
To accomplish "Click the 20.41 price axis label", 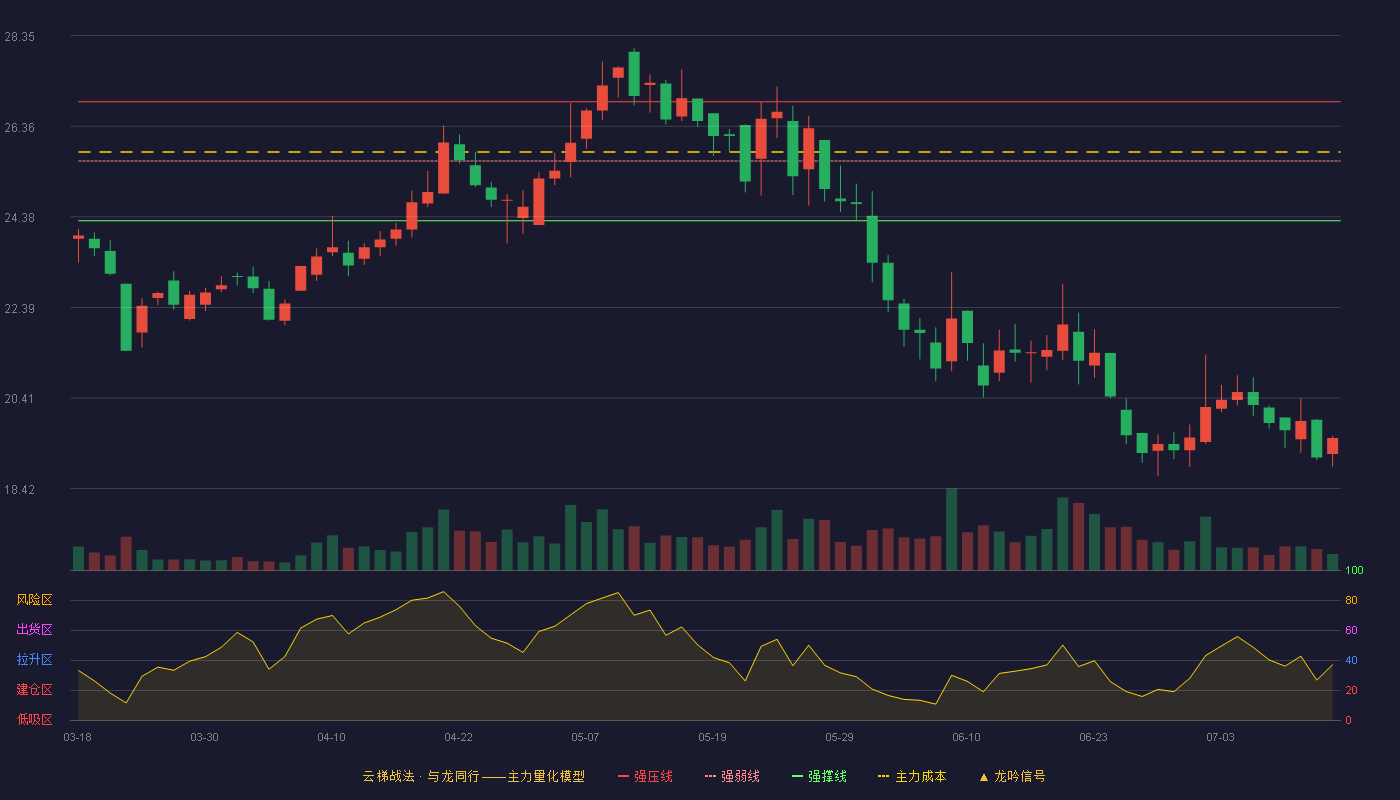I will pos(19,399).
